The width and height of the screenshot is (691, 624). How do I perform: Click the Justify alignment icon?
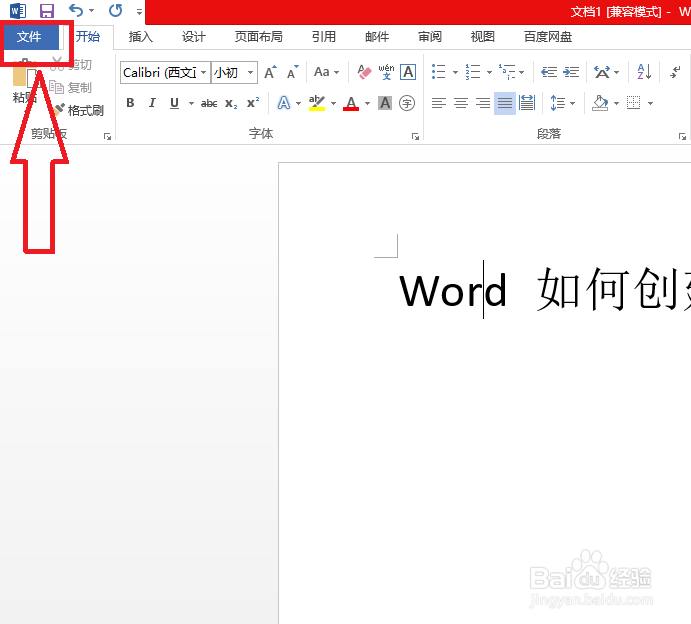pyautogui.click(x=505, y=104)
